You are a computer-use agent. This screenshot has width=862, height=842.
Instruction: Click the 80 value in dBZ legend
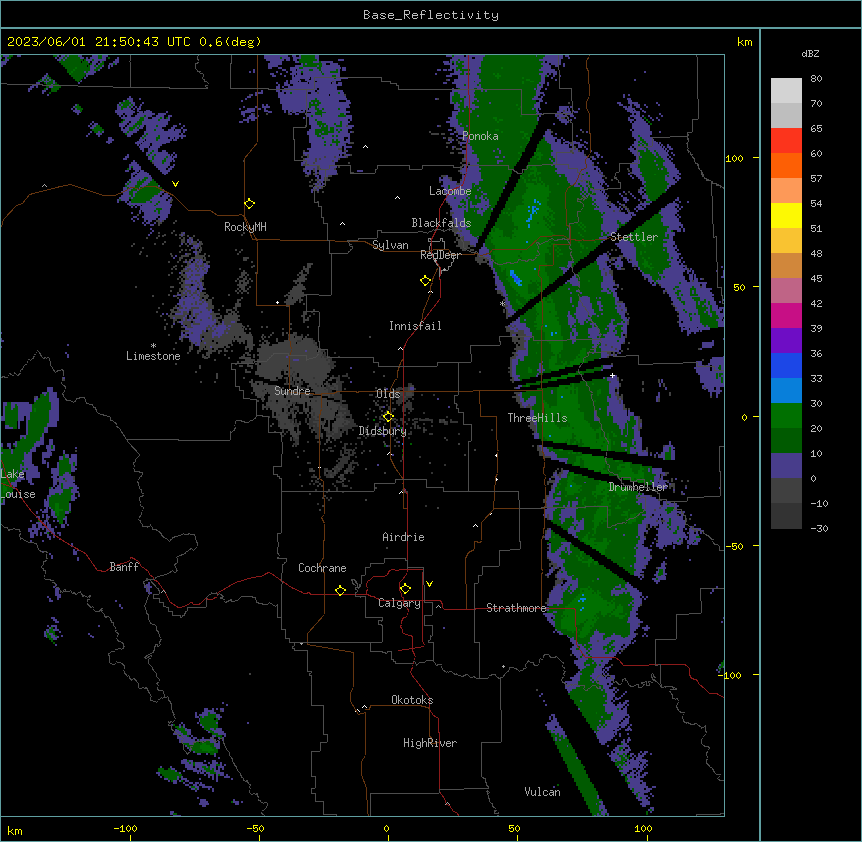pos(816,79)
